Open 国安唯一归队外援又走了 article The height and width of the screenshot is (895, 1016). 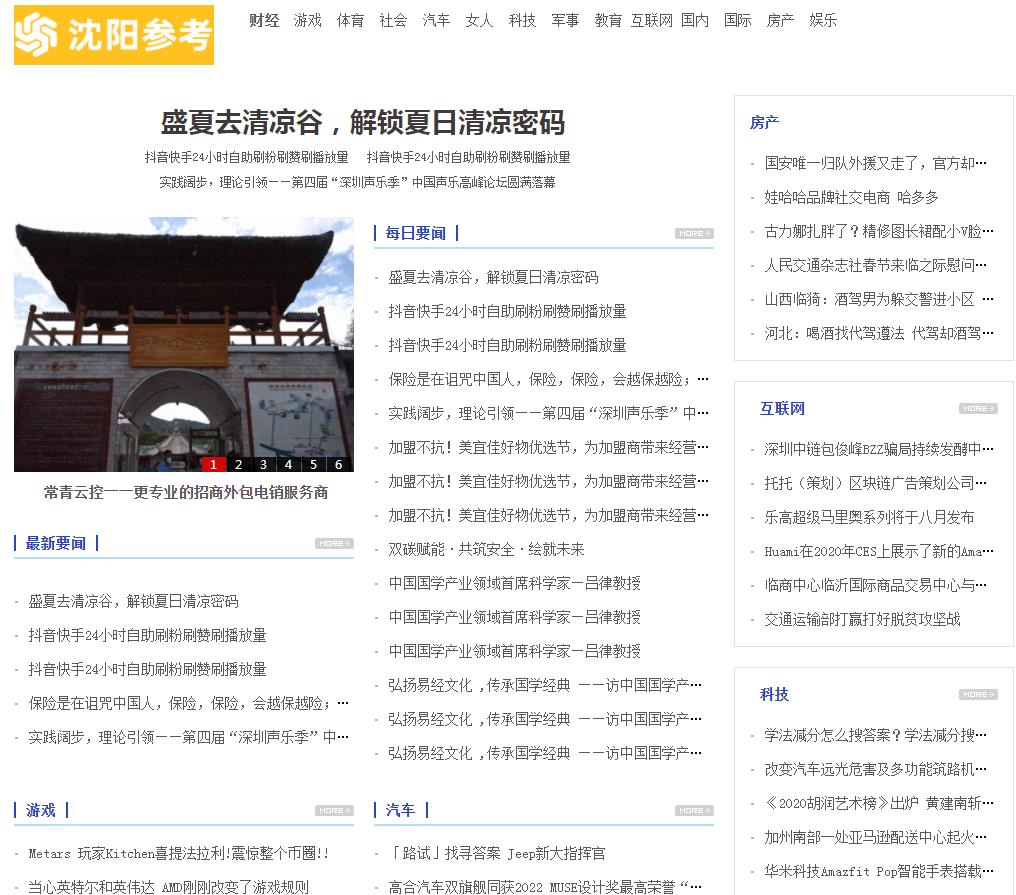pos(875,163)
